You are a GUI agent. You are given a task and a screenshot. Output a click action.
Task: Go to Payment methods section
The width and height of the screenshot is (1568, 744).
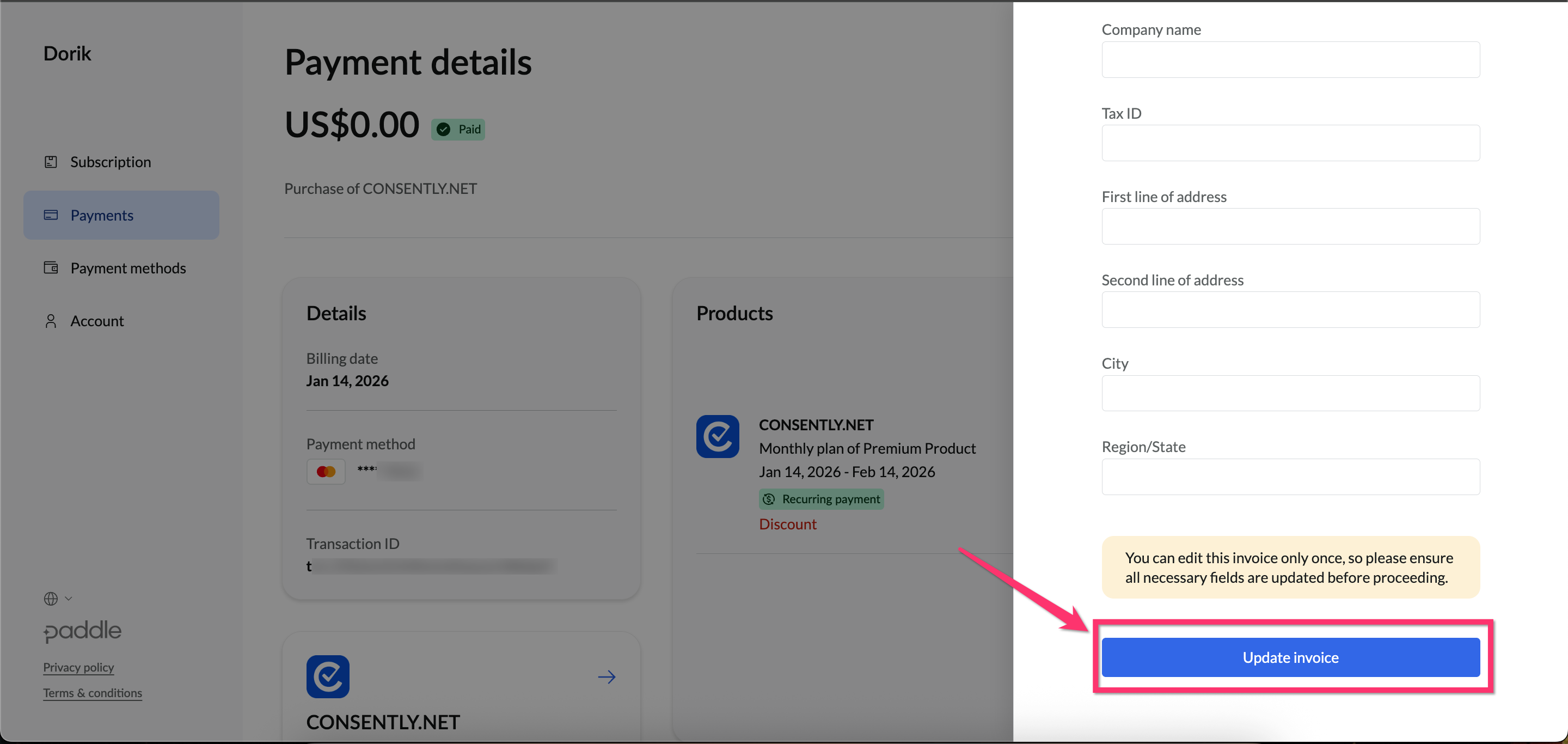tap(128, 268)
